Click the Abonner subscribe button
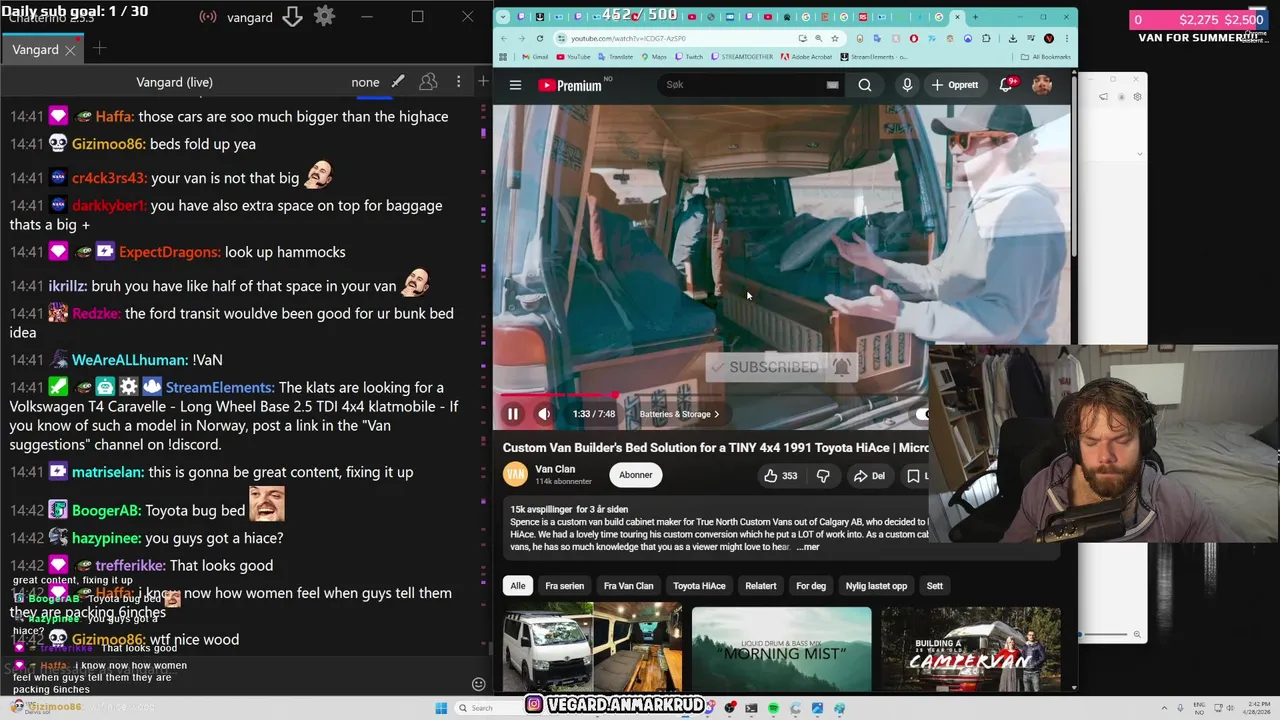Viewport: 1280px width, 720px height. click(635, 475)
